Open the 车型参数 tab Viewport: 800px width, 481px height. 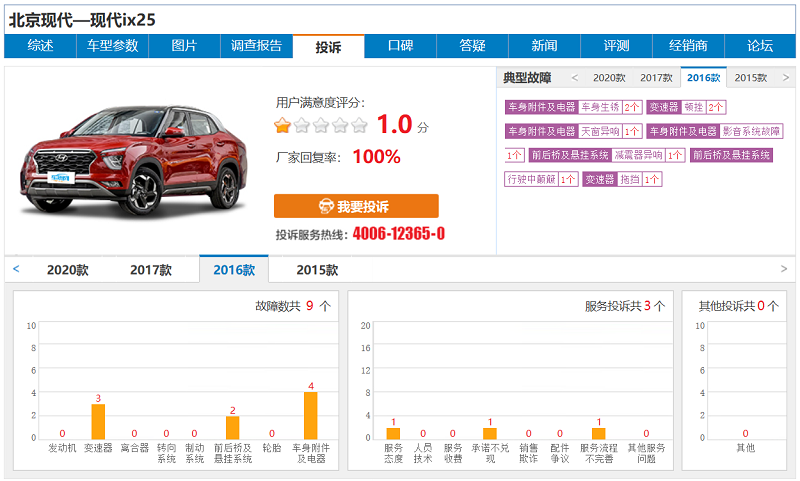112,46
